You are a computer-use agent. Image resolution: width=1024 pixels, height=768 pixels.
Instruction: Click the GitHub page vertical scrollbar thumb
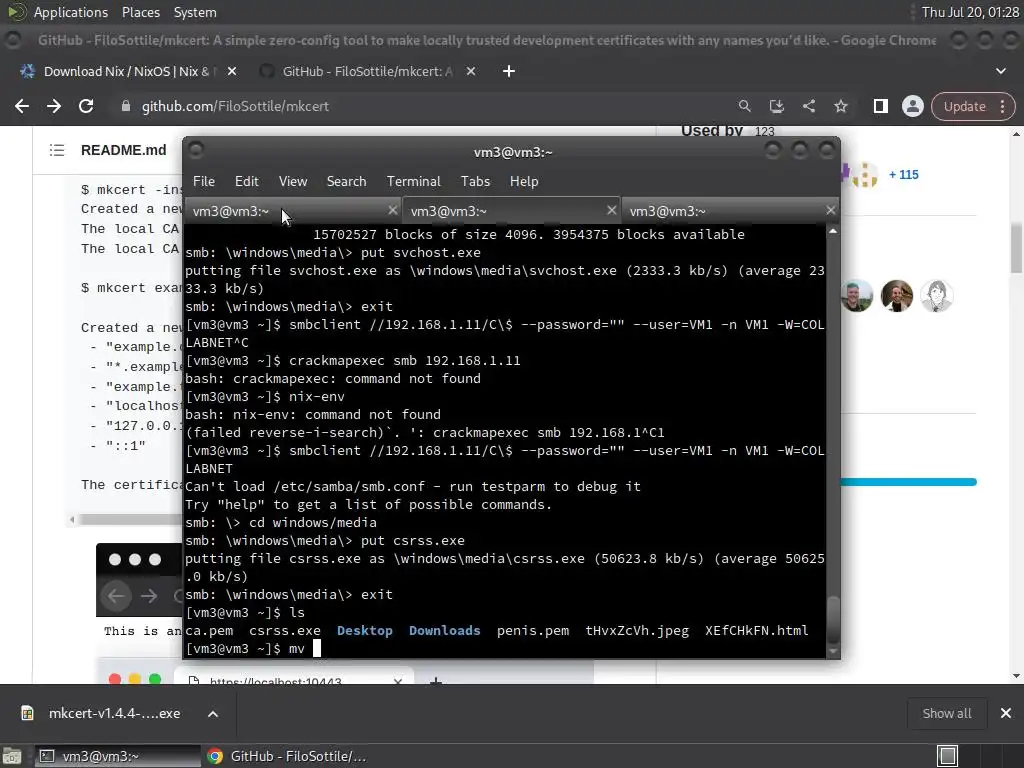pyautogui.click(x=1016, y=248)
